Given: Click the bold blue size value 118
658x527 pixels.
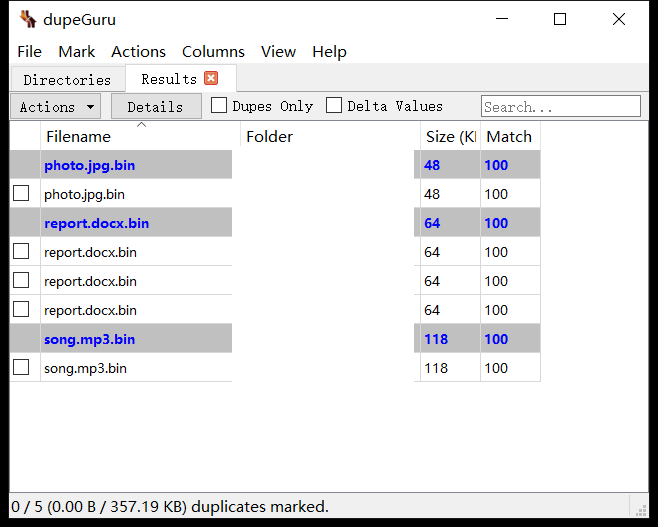Looking at the screenshot, I should coord(436,339).
